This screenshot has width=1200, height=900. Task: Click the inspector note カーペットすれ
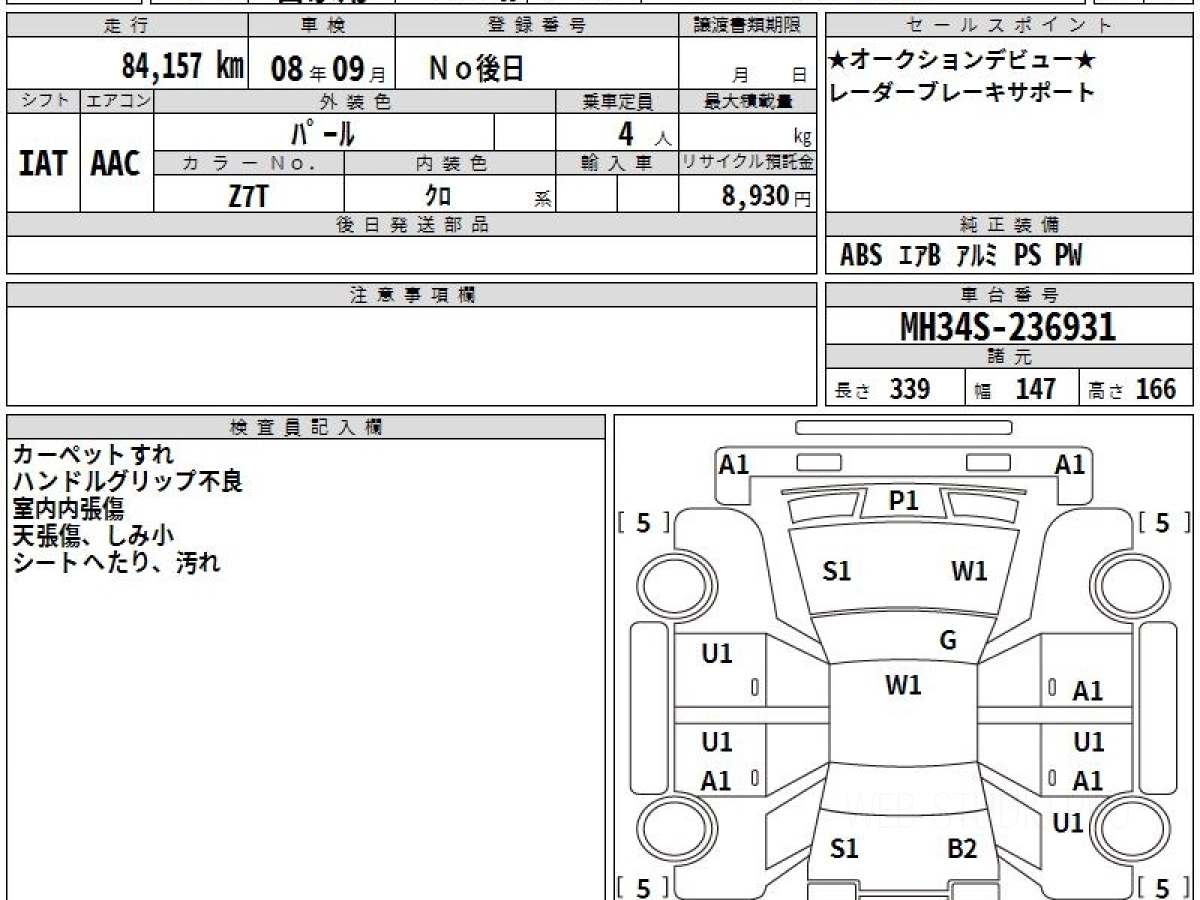[93, 454]
